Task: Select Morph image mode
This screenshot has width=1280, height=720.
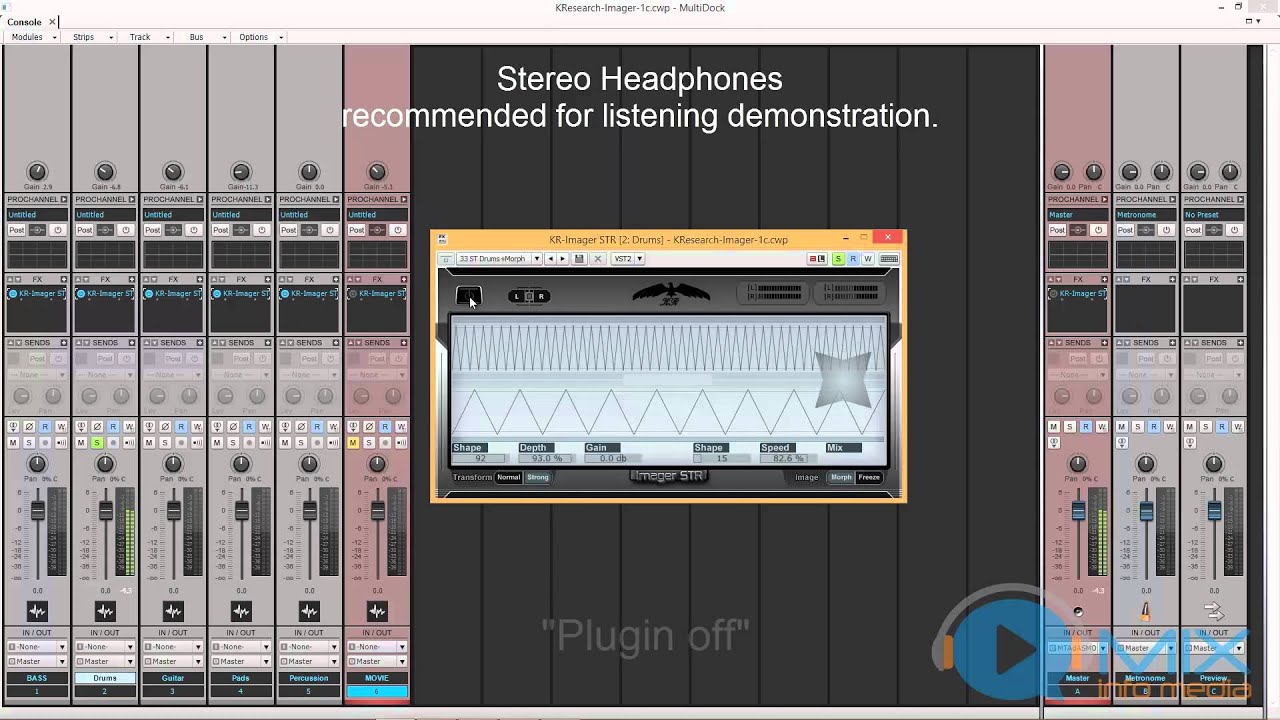Action: point(841,477)
